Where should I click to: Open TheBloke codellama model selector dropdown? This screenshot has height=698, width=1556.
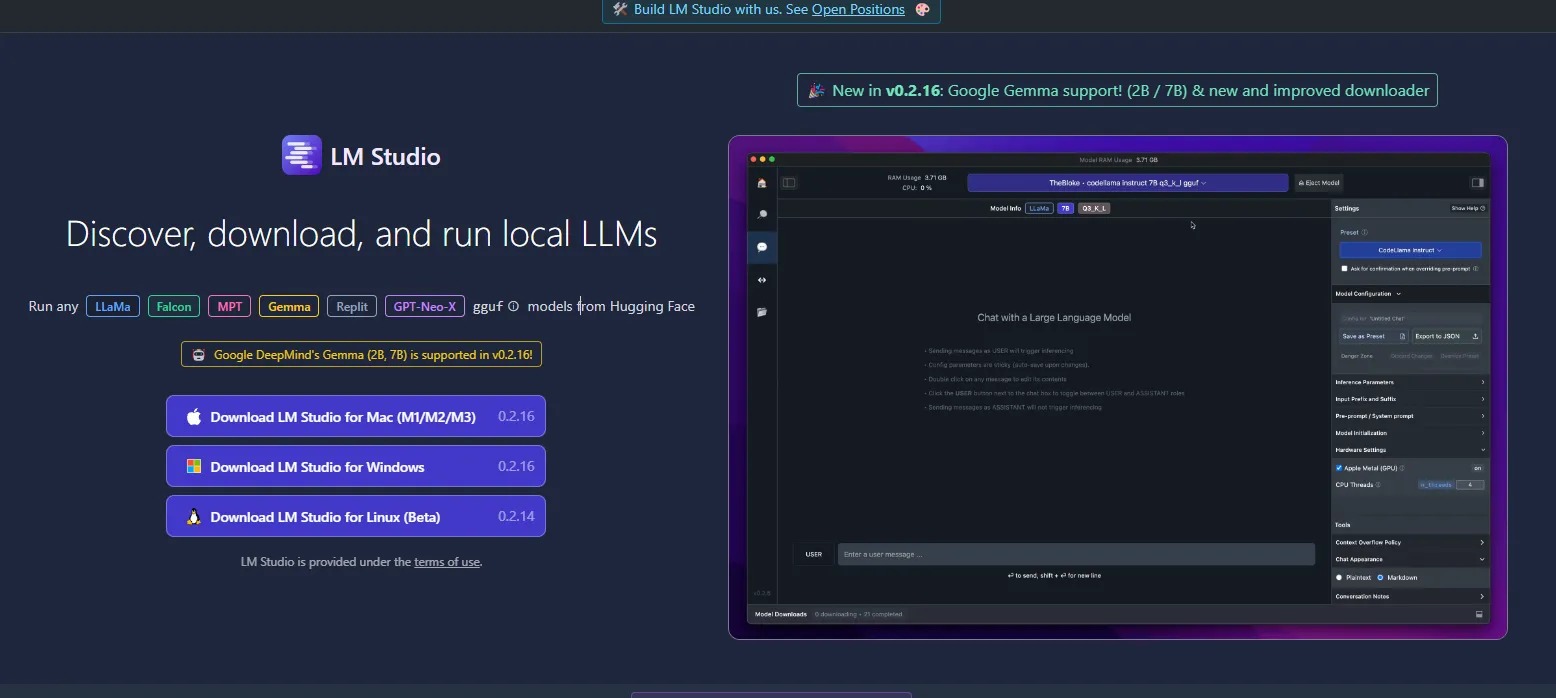[x=1127, y=183]
